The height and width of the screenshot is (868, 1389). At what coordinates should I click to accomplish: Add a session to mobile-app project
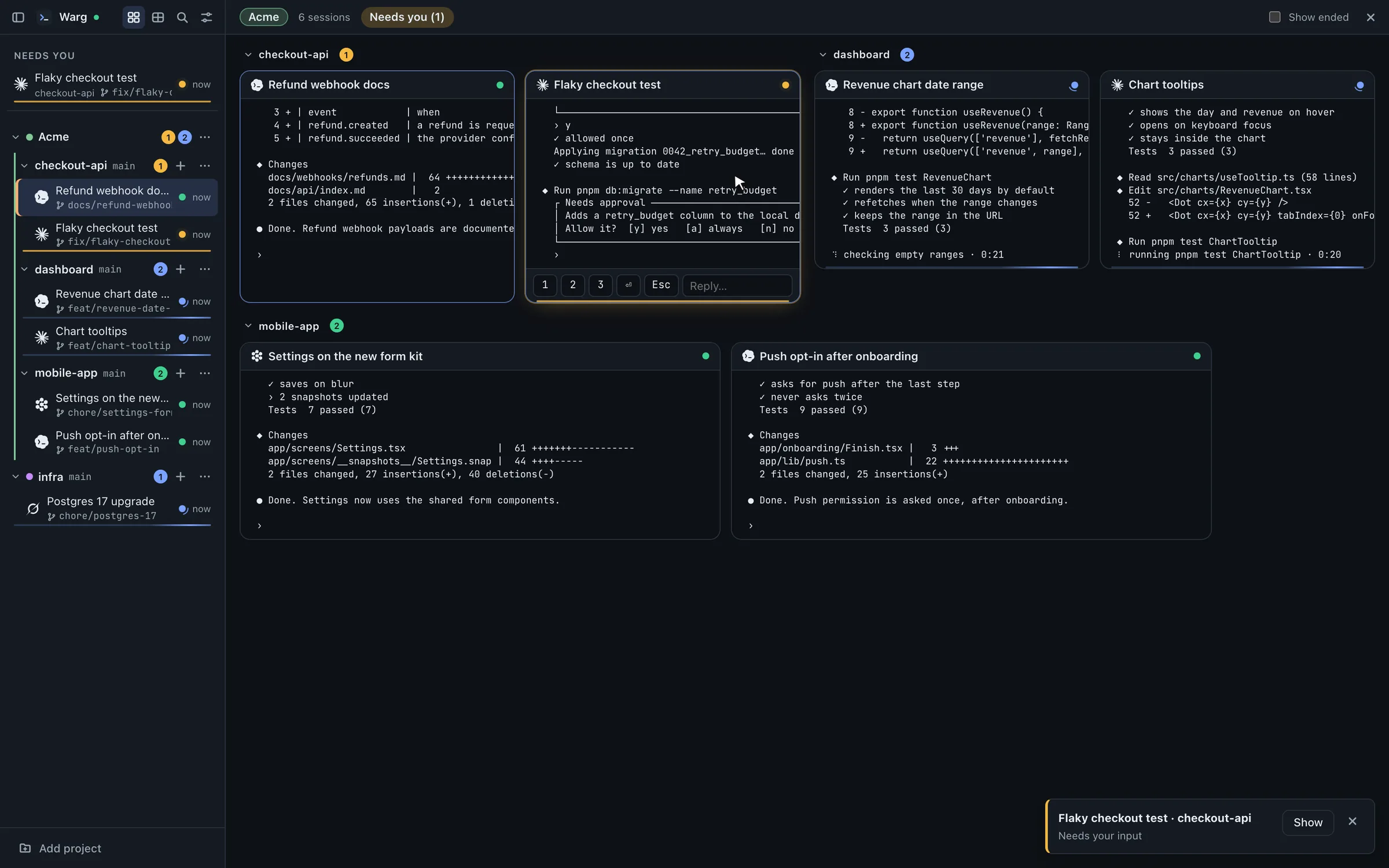tap(181, 374)
